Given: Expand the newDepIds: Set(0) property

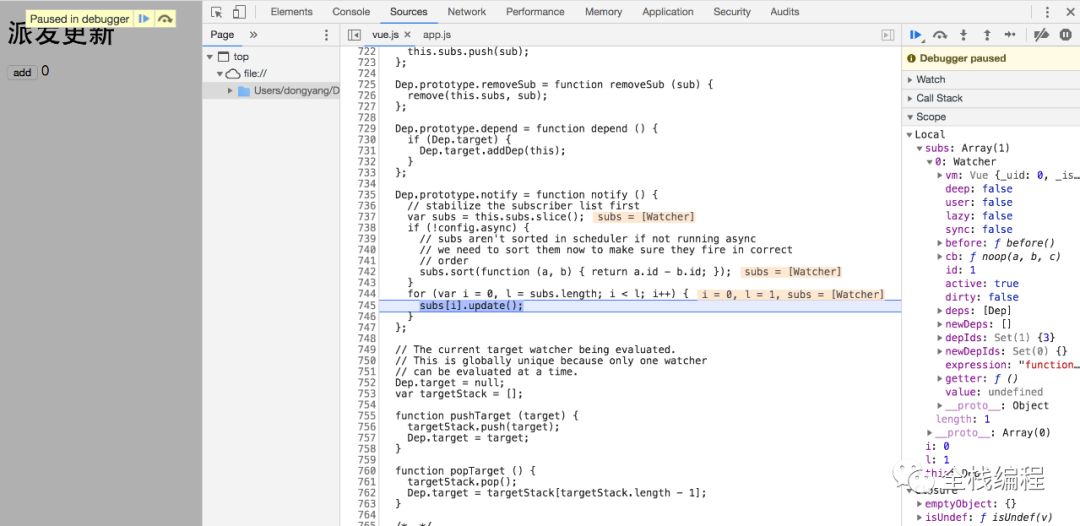Looking at the screenshot, I should click(x=940, y=352).
